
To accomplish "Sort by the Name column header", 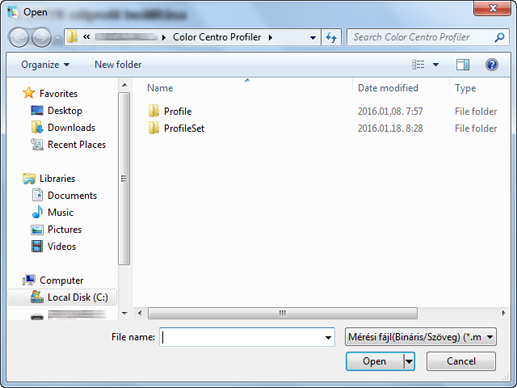I will (160, 88).
